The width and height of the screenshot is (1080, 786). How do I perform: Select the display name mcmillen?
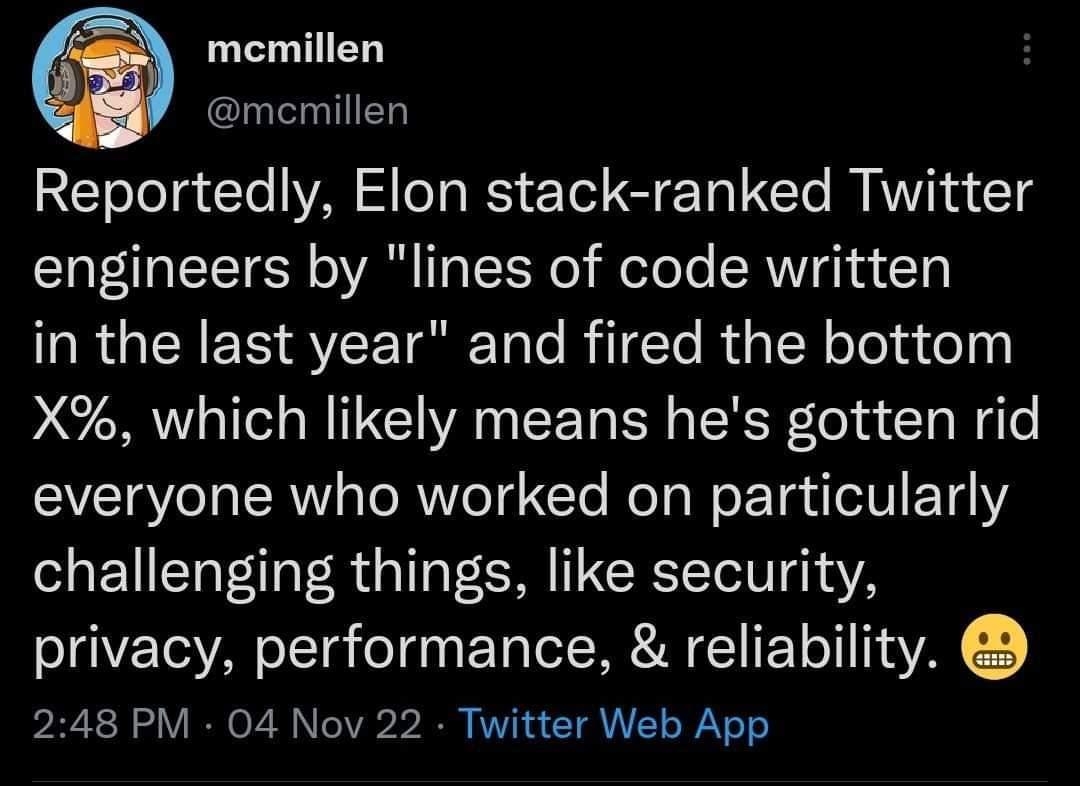click(295, 48)
